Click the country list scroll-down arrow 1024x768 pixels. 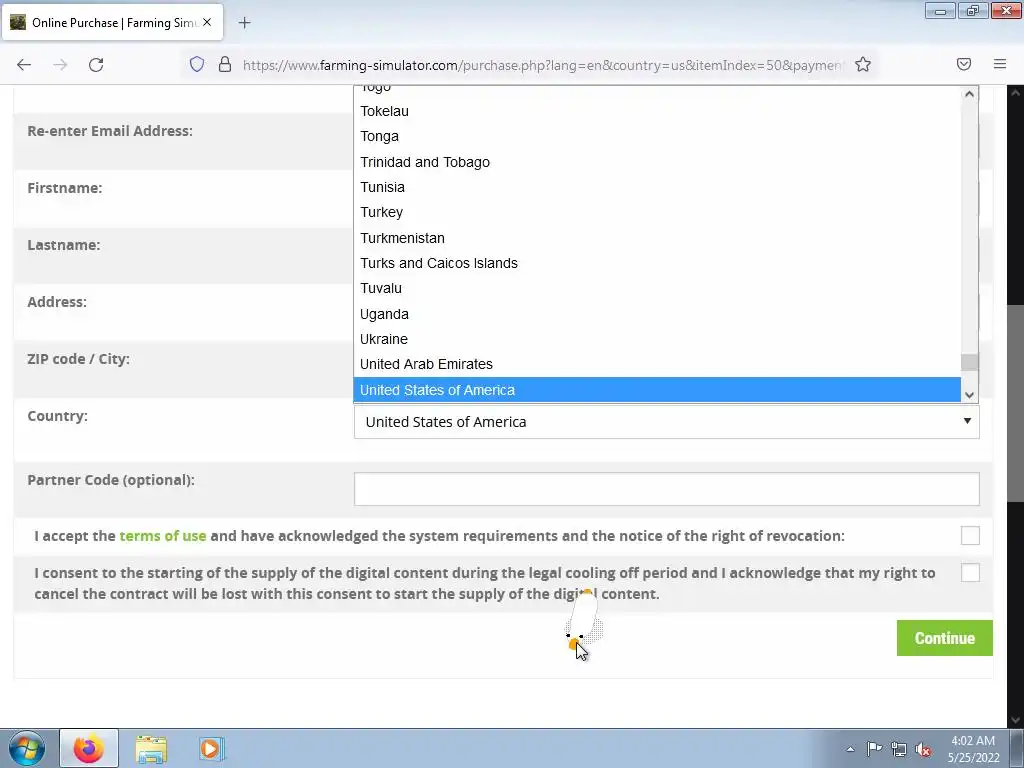pyautogui.click(x=969, y=394)
